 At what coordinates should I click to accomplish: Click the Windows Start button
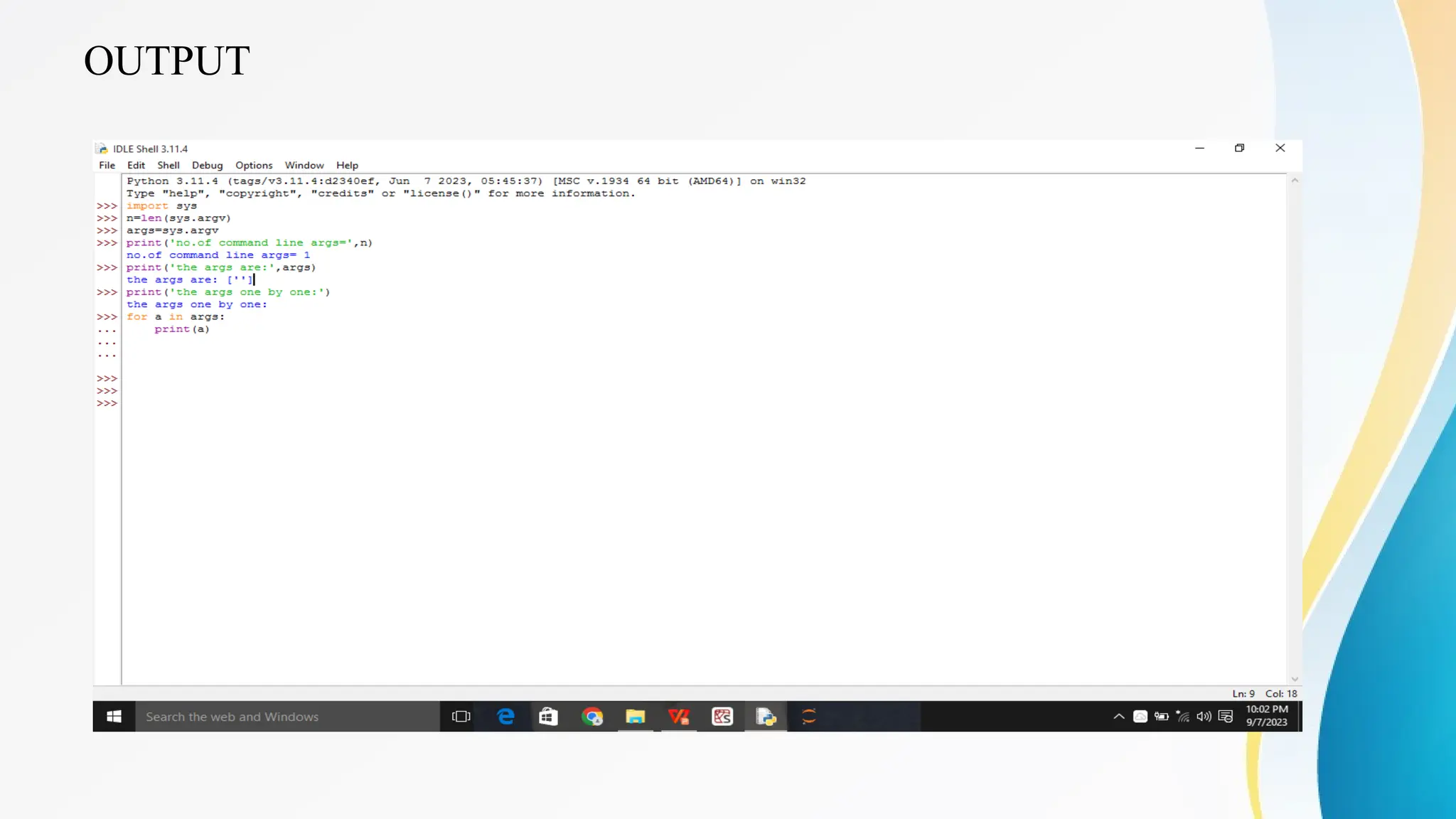(x=114, y=717)
